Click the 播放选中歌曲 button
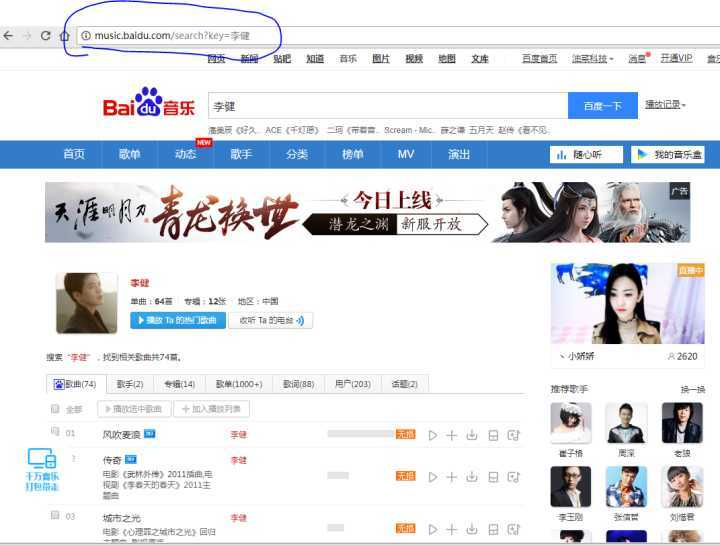Viewport: 720px width, 545px height. pyautogui.click(x=135, y=409)
